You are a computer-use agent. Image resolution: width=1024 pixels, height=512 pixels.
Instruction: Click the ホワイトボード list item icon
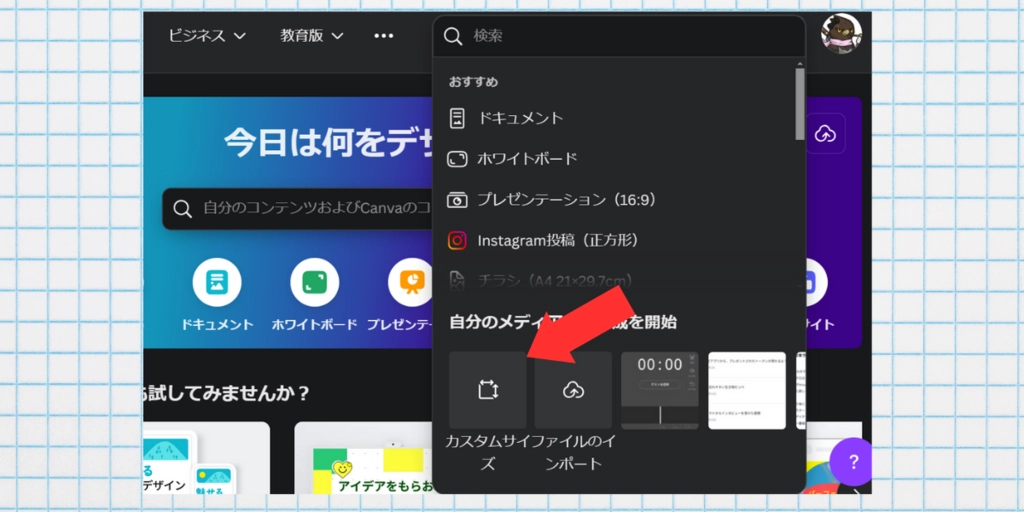[x=457, y=159]
